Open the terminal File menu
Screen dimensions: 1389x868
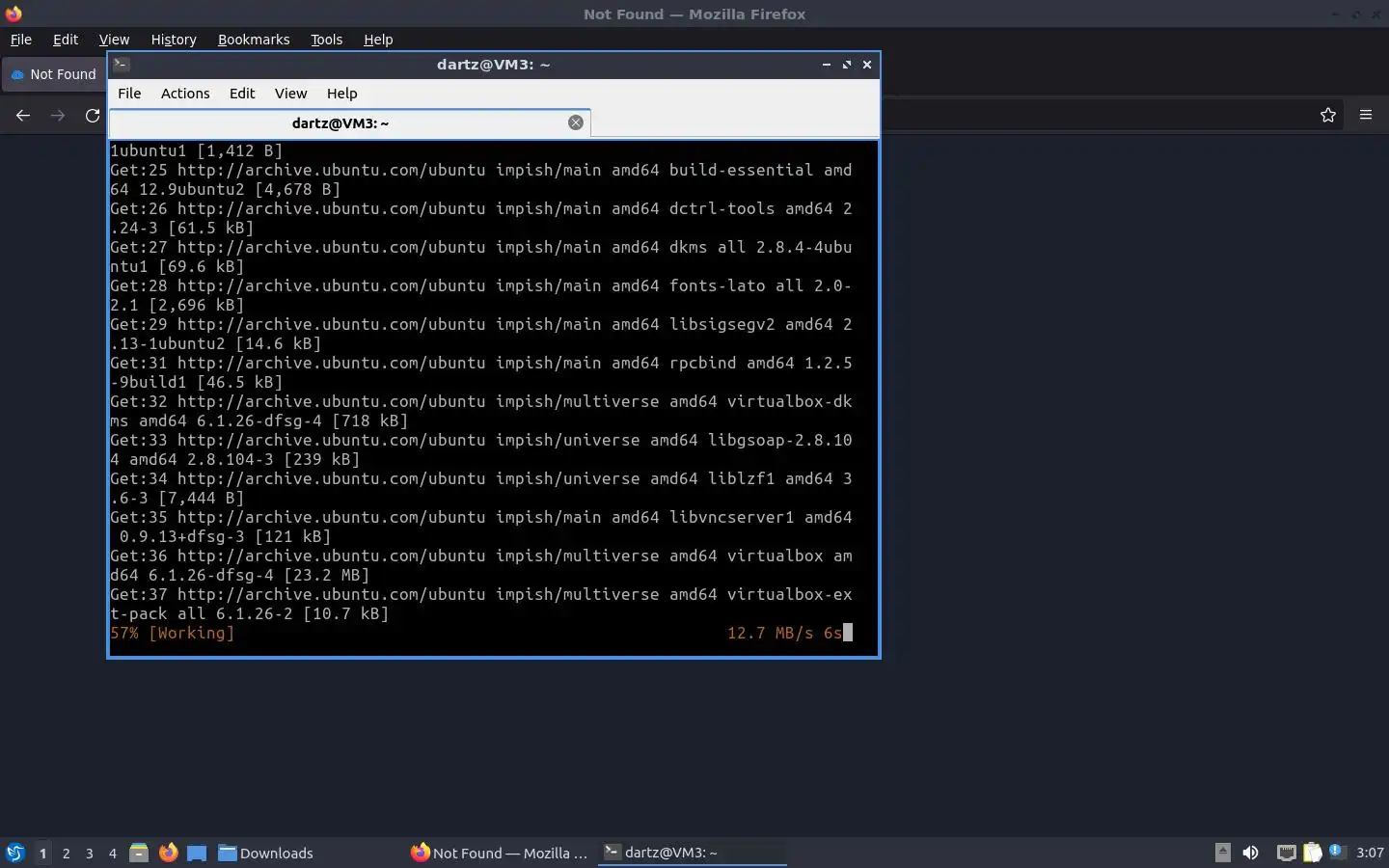pos(129,94)
